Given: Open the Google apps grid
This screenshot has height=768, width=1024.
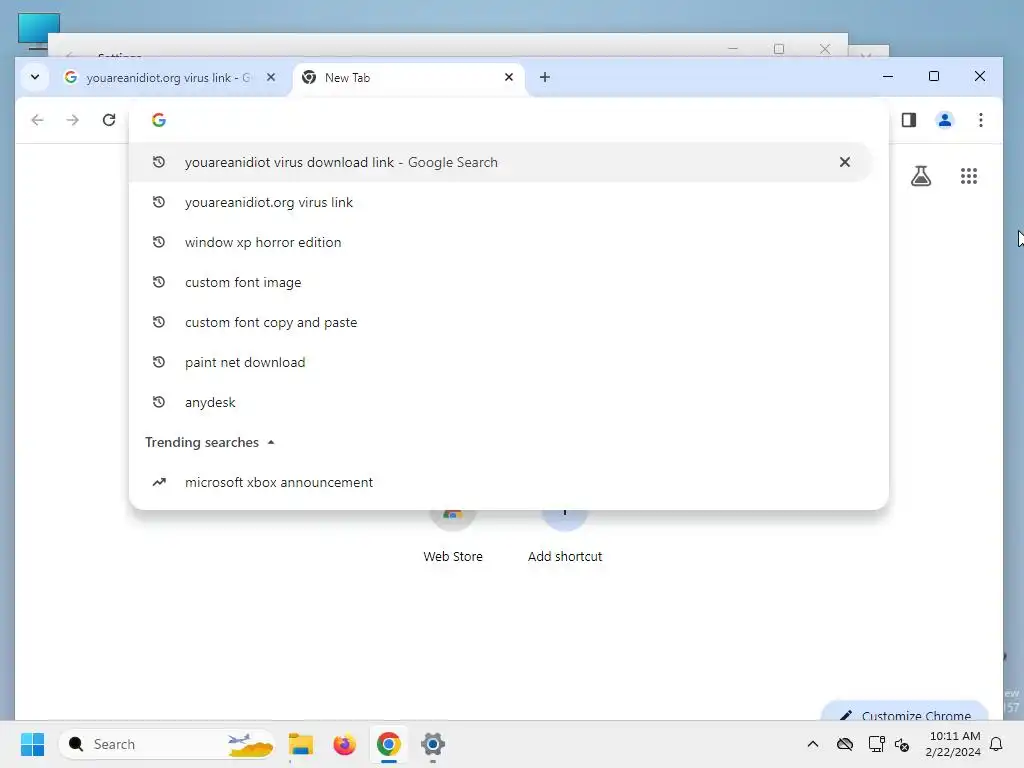Looking at the screenshot, I should click(x=968, y=176).
